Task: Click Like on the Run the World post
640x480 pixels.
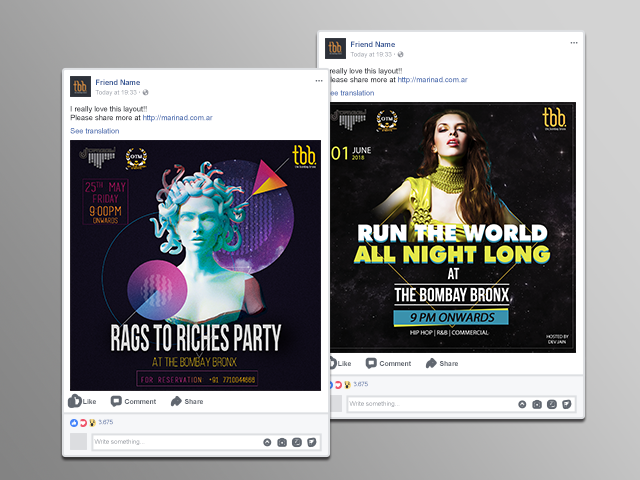Action: 341,363
